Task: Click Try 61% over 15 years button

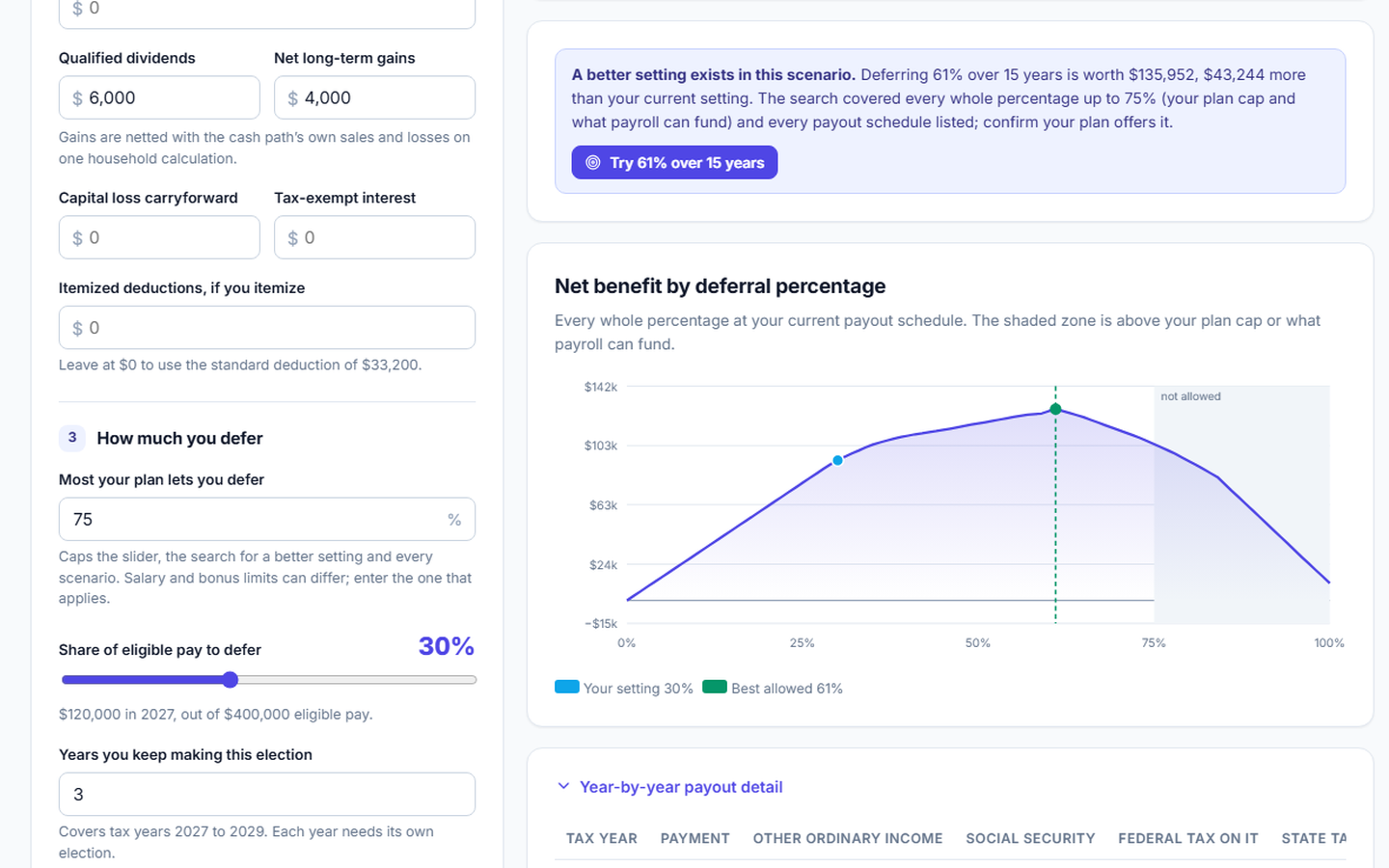Action: click(674, 163)
